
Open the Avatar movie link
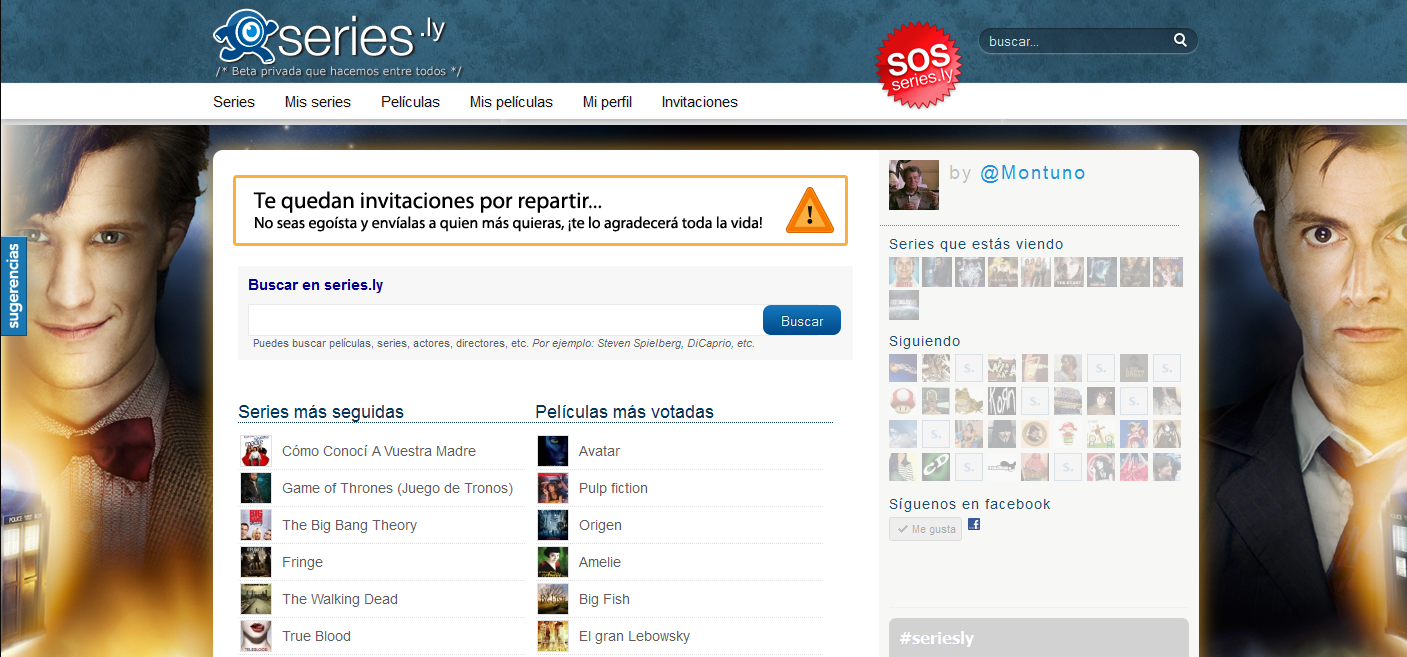pyautogui.click(x=600, y=451)
